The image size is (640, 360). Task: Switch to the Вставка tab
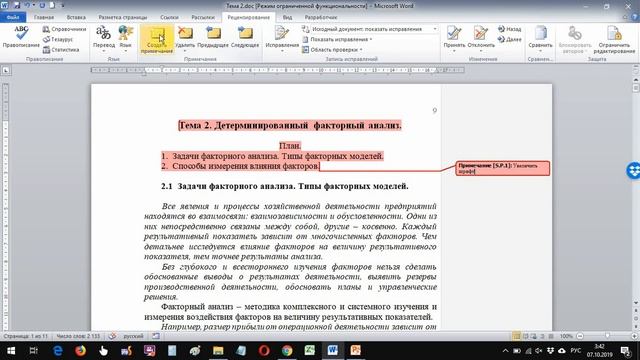(x=76, y=17)
